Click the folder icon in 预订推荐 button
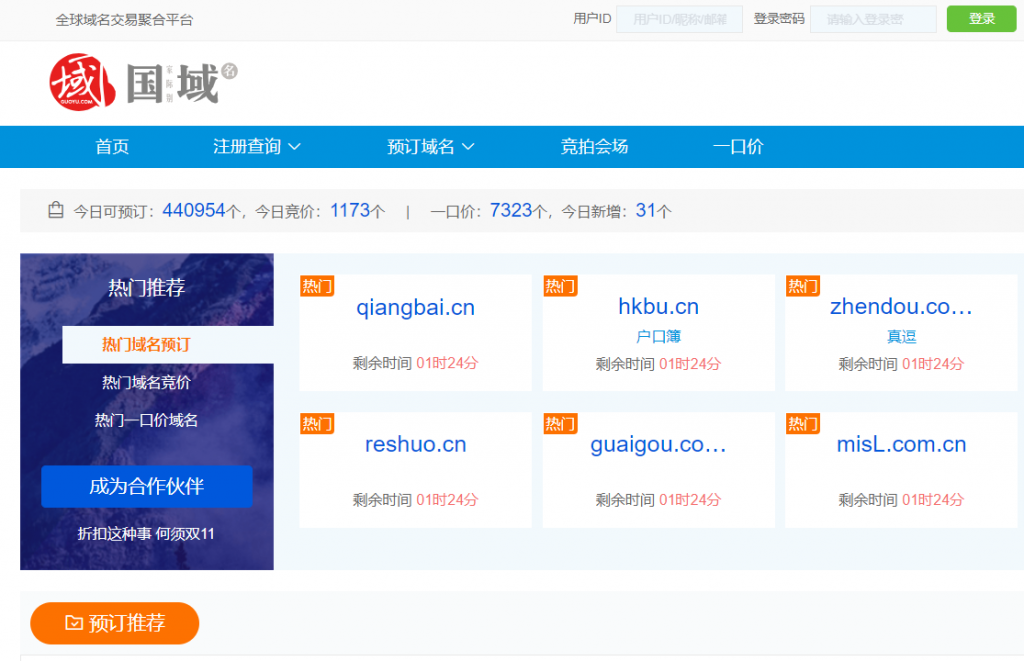Screen dimensions: 1024x661 [x=74, y=623]
